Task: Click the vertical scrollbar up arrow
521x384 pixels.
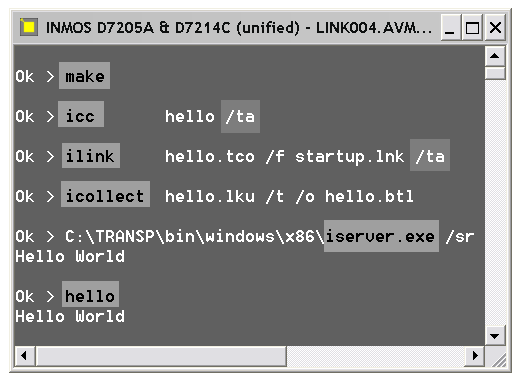Action: pos(495,56)
